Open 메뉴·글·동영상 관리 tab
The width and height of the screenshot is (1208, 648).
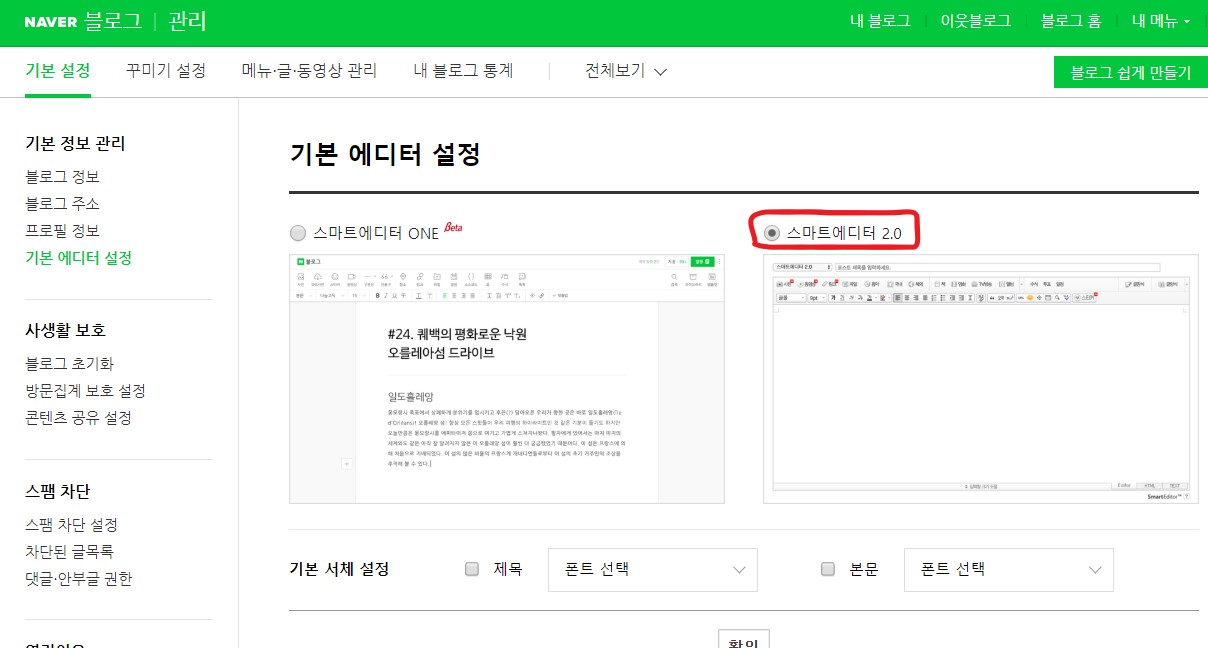[x=309, y=71]
